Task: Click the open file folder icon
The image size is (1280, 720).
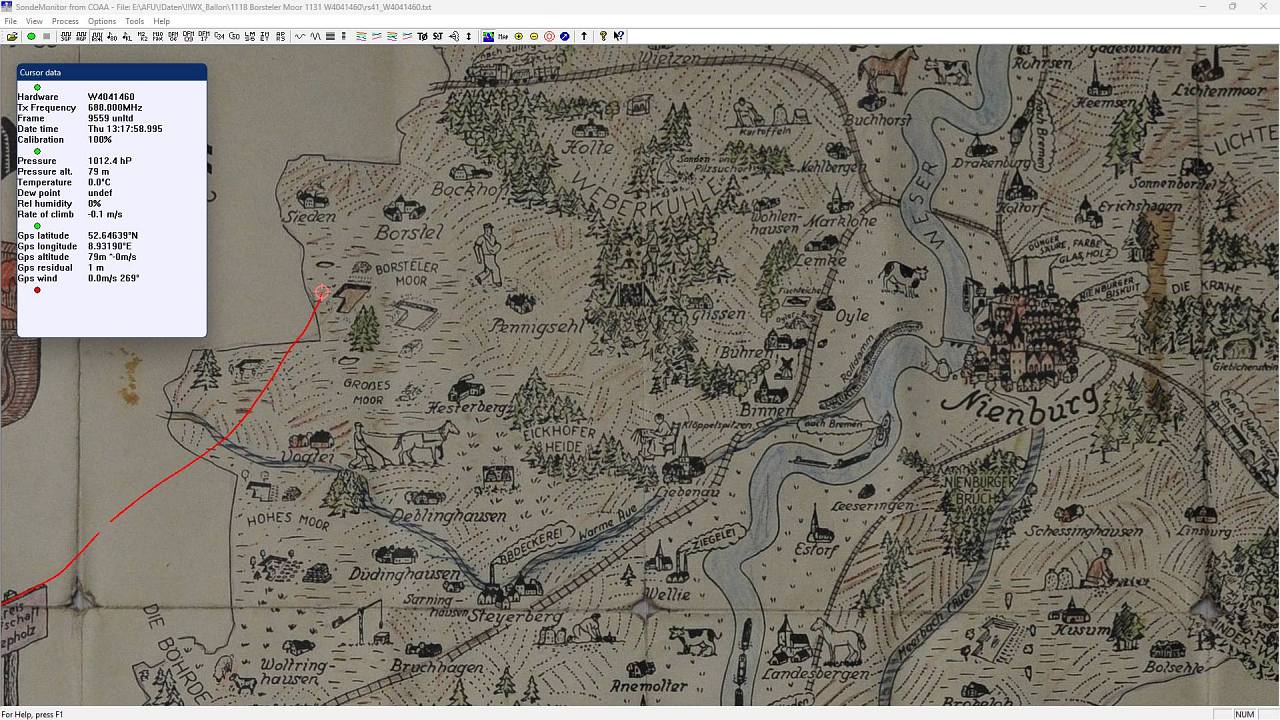Action: tap(12, 36)
